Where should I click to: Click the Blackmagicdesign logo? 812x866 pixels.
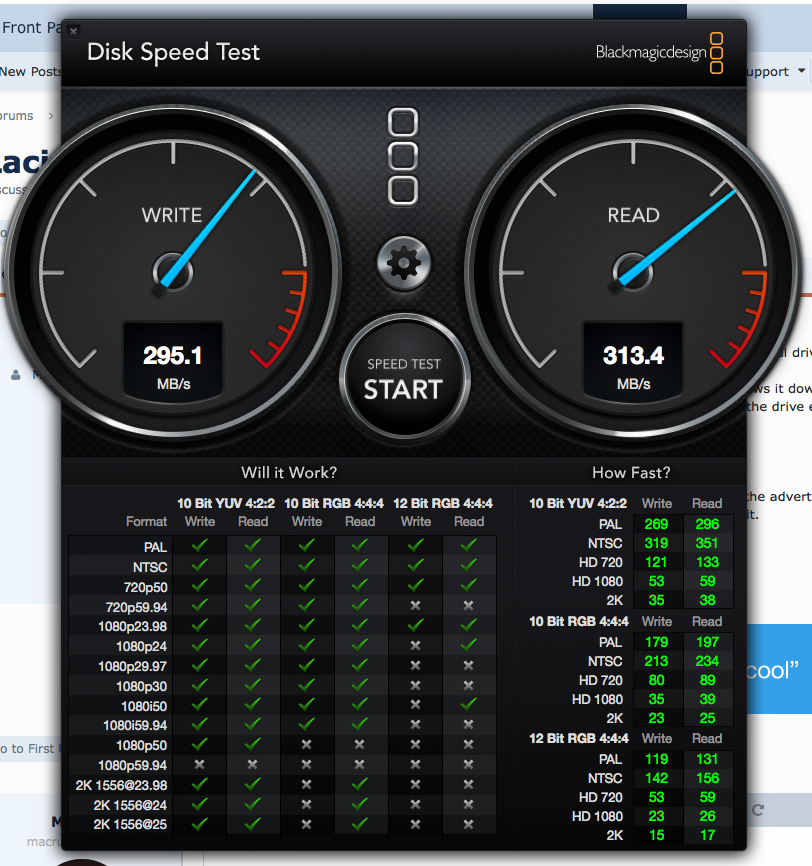659,52
